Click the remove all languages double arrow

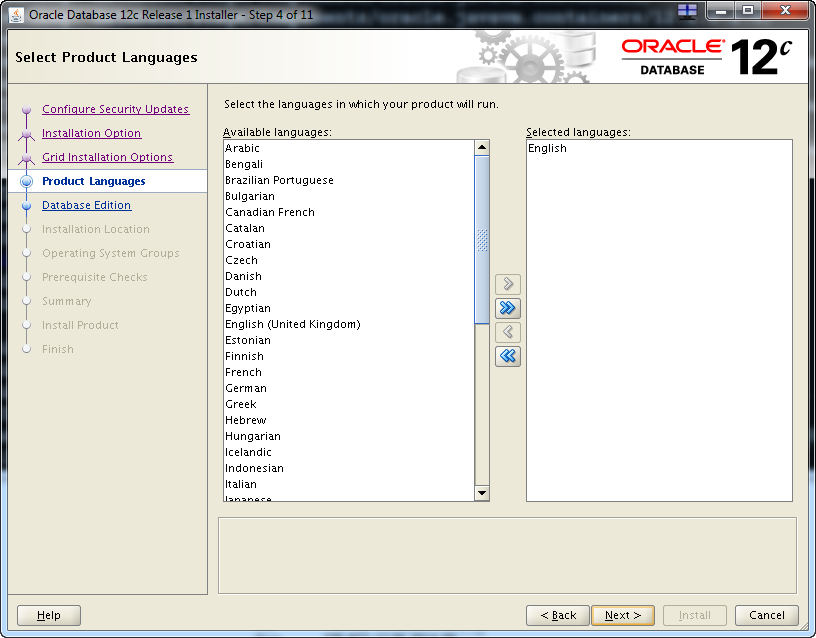pos(508,356)
